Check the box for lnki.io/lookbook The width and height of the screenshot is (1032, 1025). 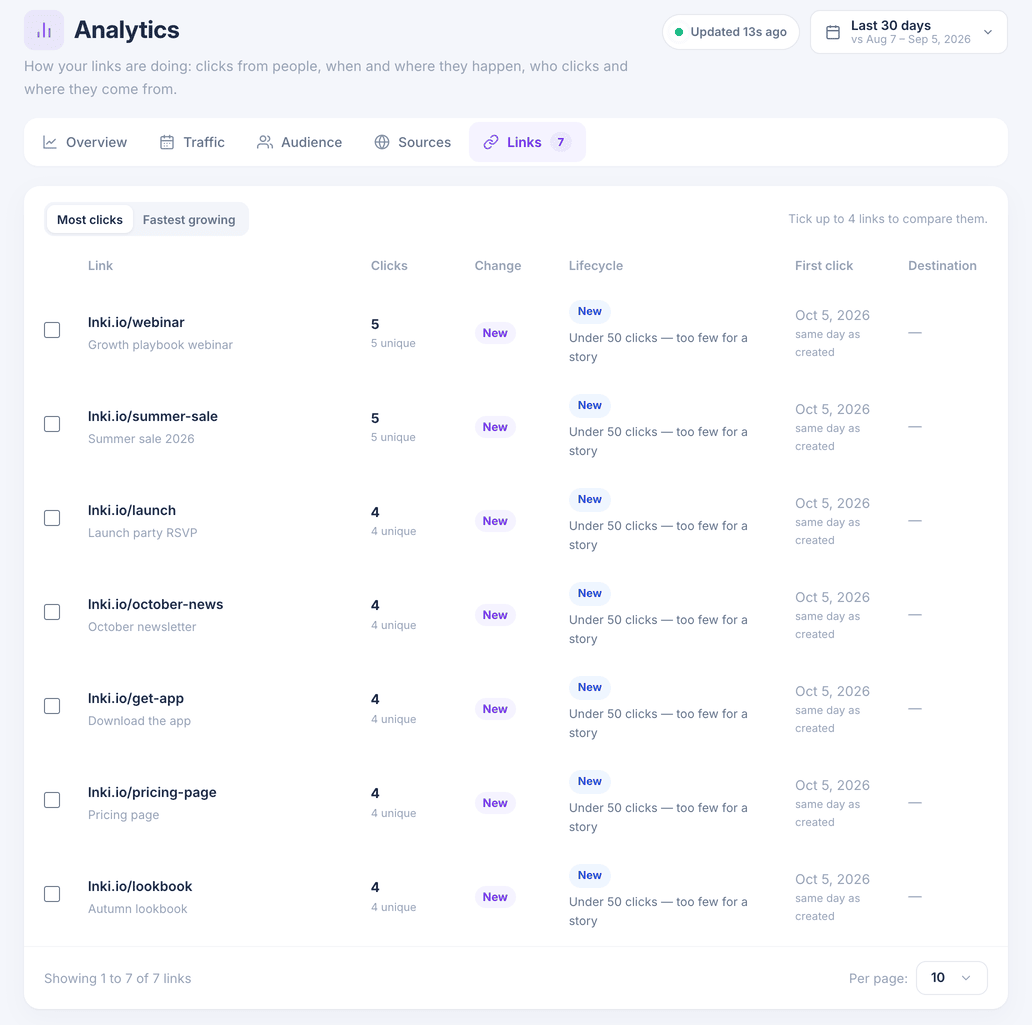click(x=52, y=894)
